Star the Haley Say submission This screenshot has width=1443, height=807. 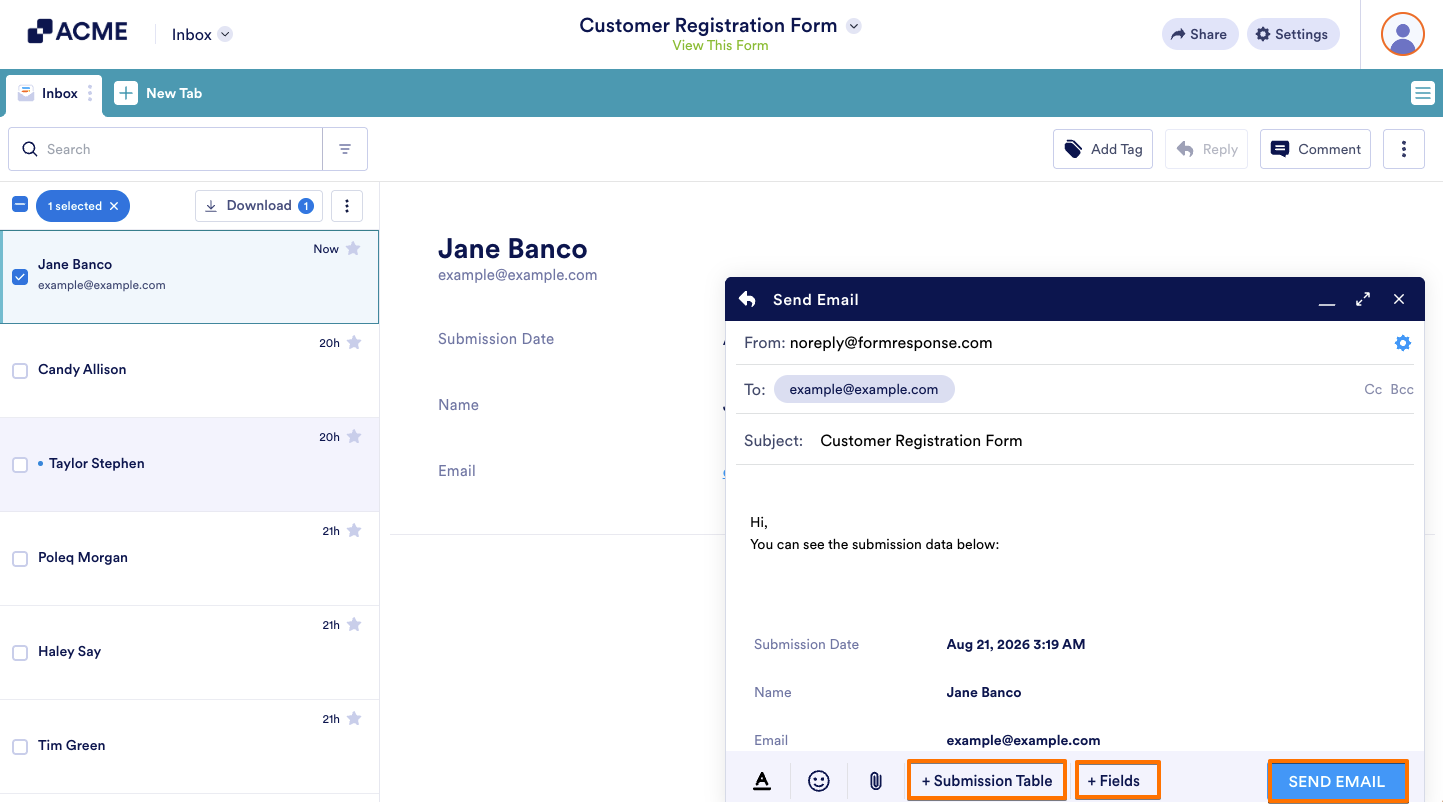353,625
